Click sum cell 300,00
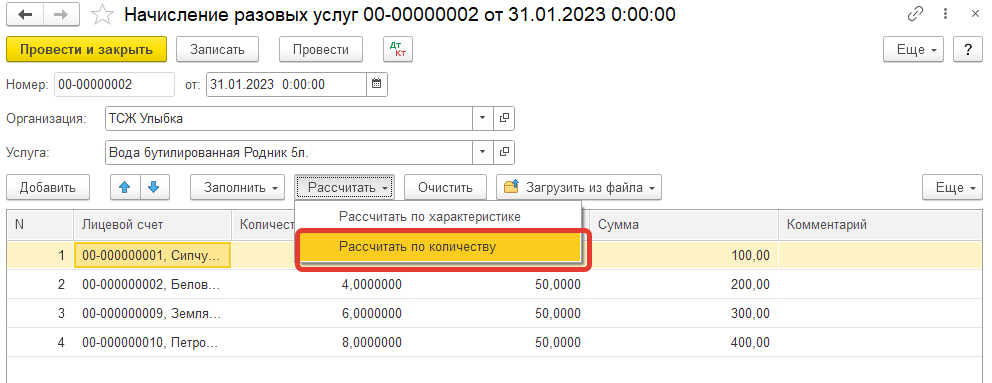Screen dimensions: 992x383 685,313
